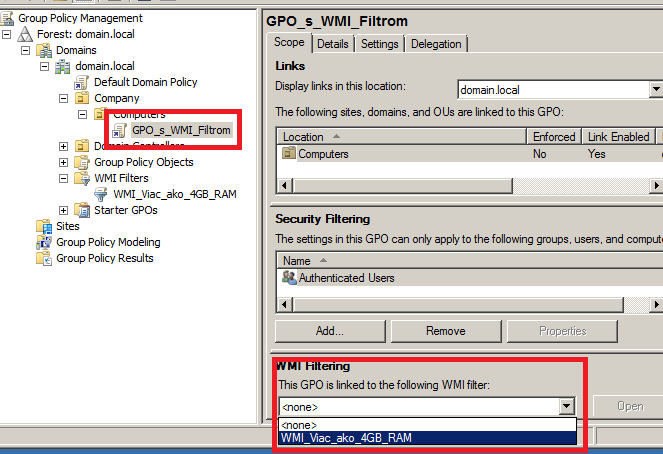The height and width of the screenshot is (454, 663).
Task: Collapse the Forest: domain.local node
Action: pyautogui.click(x=6, y=34)
